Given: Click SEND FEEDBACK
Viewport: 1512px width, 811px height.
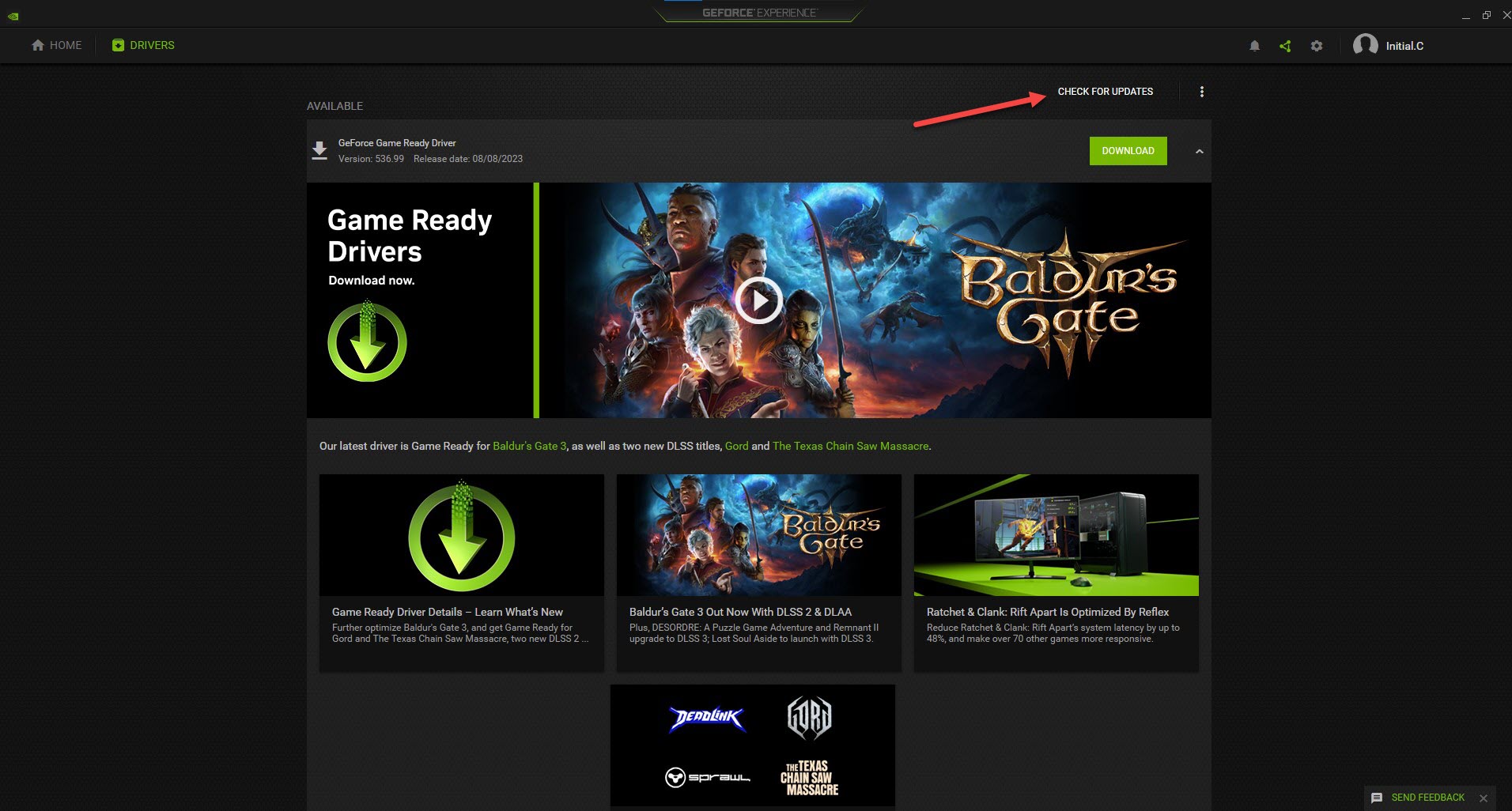Looking at the screenshot, I should [x=1428, y=798].
